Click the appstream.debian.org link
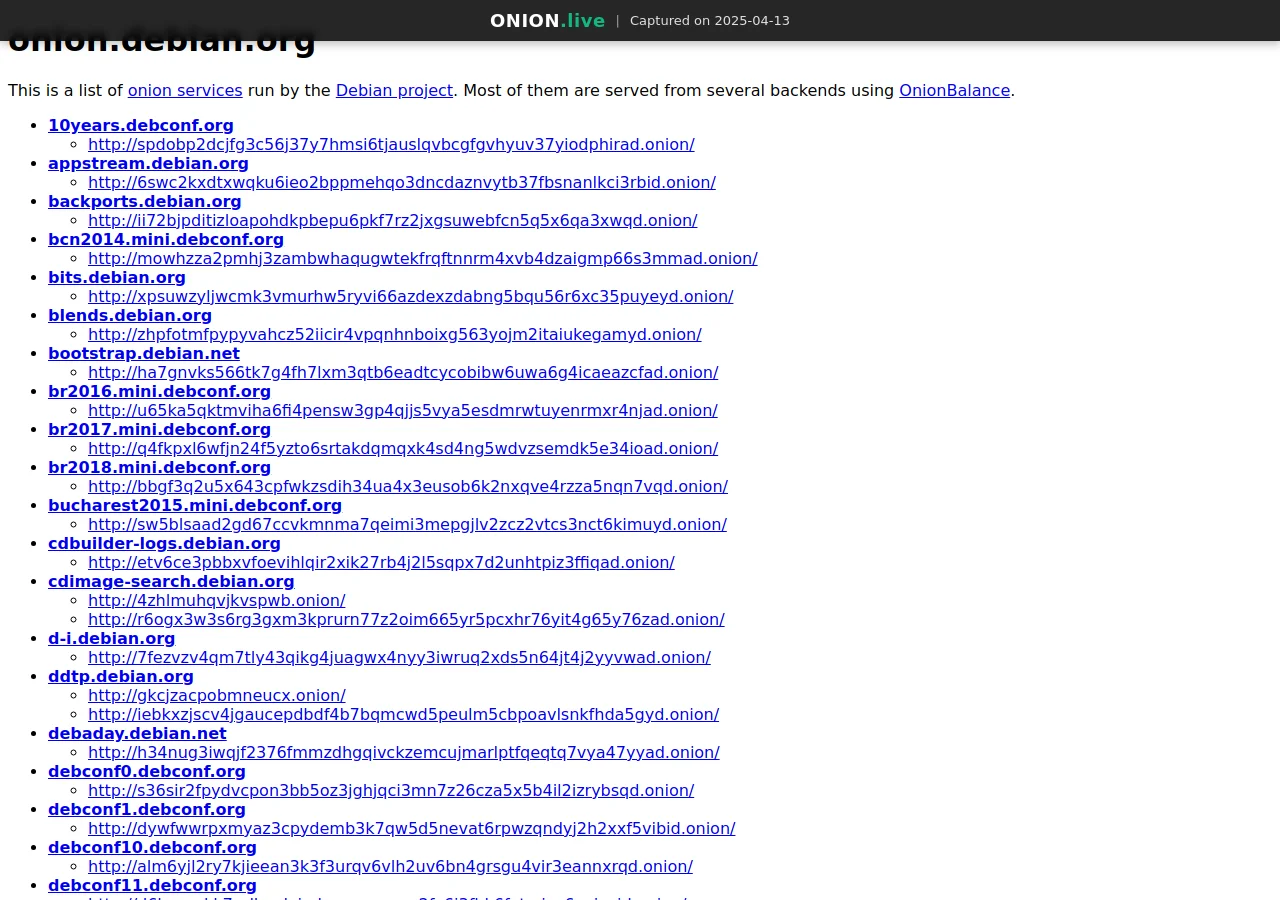1280x900 pixels. tap(148, 163)
